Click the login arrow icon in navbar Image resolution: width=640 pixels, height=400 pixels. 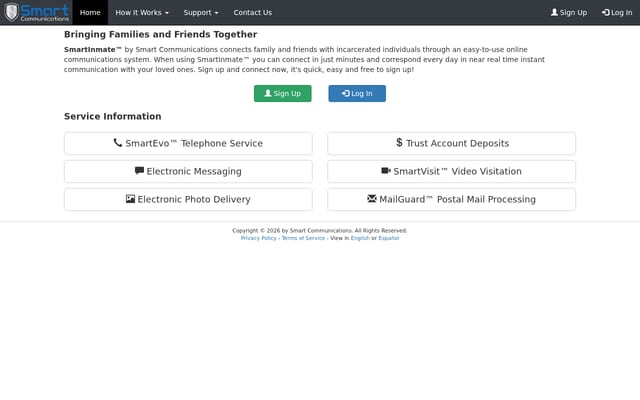coord(606,12)
